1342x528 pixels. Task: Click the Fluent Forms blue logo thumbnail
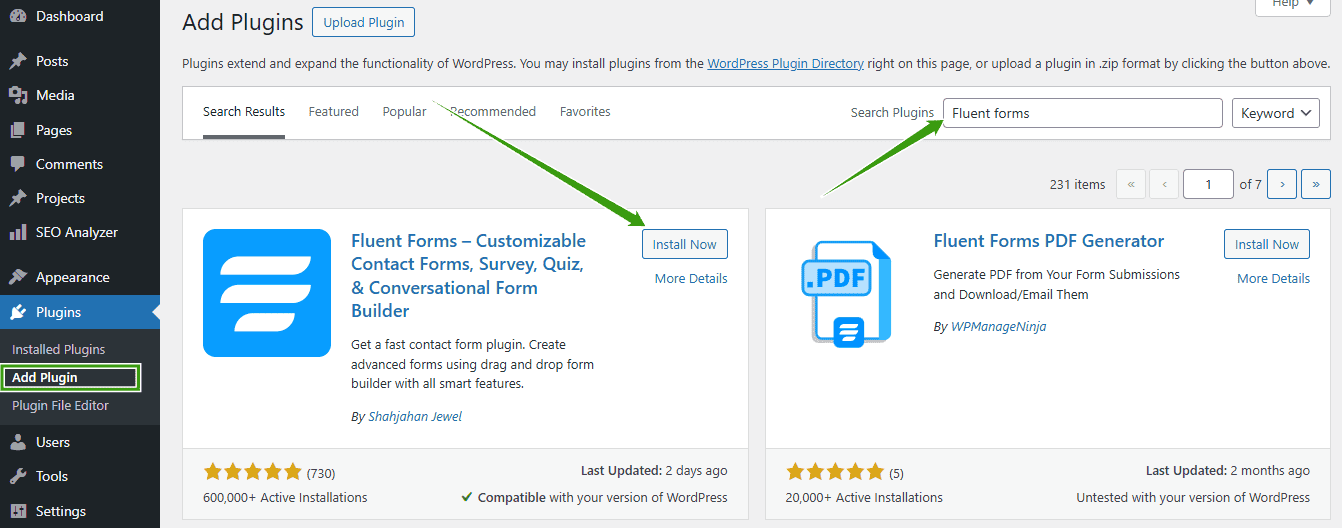[x=267, y=293]
